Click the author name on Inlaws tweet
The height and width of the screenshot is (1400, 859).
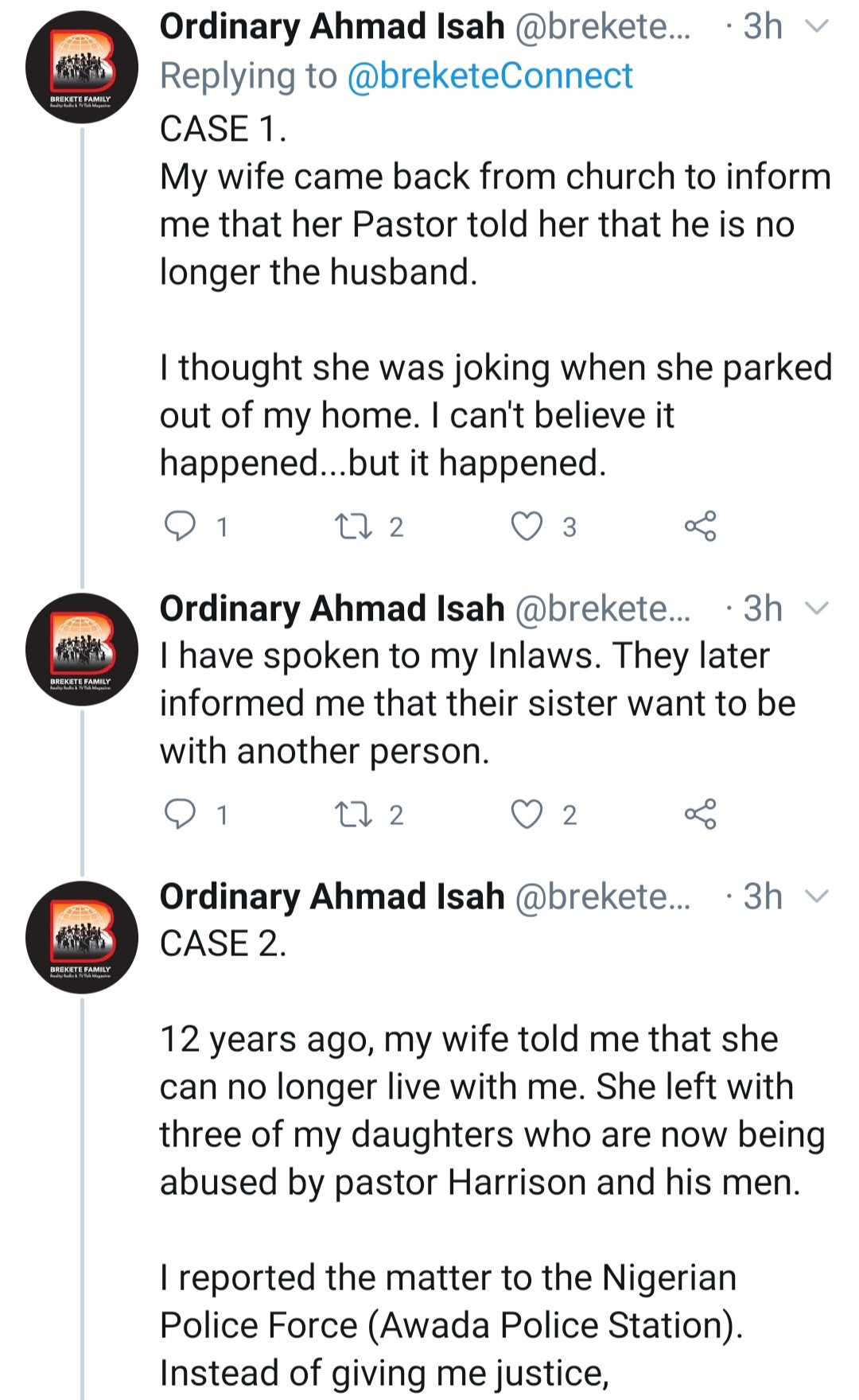332,609
